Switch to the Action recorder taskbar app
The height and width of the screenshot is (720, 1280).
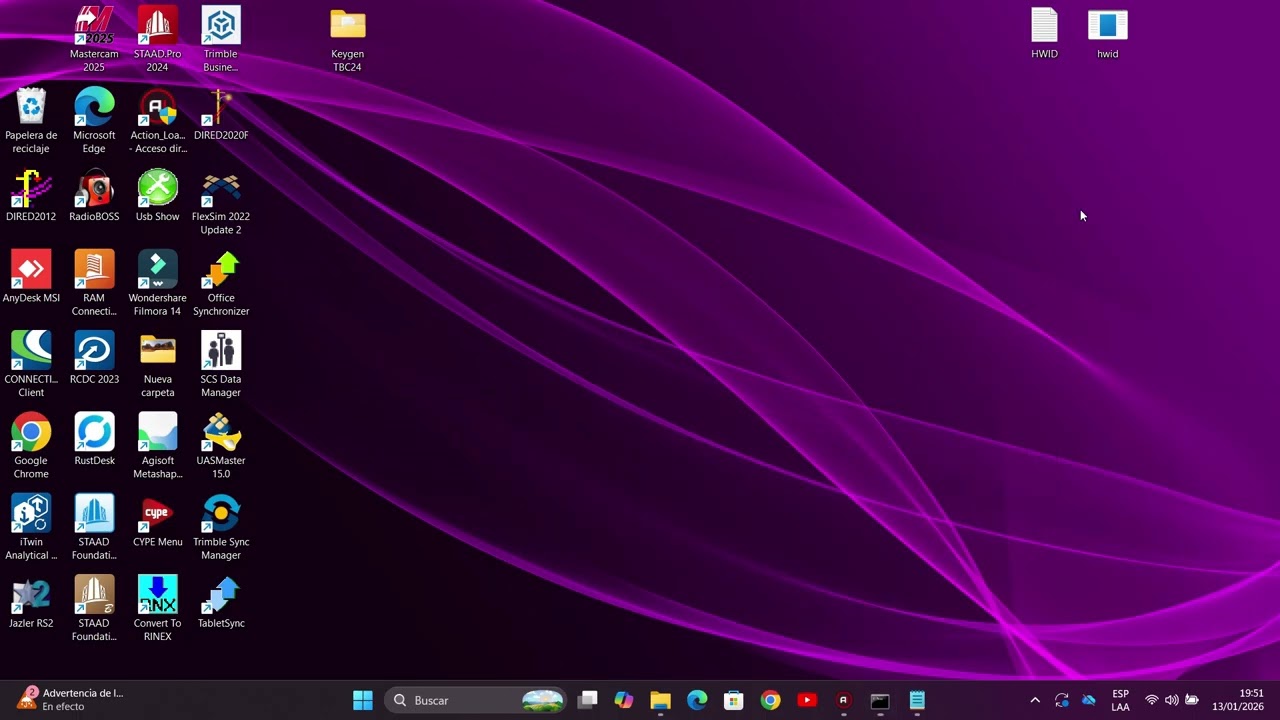843,700
